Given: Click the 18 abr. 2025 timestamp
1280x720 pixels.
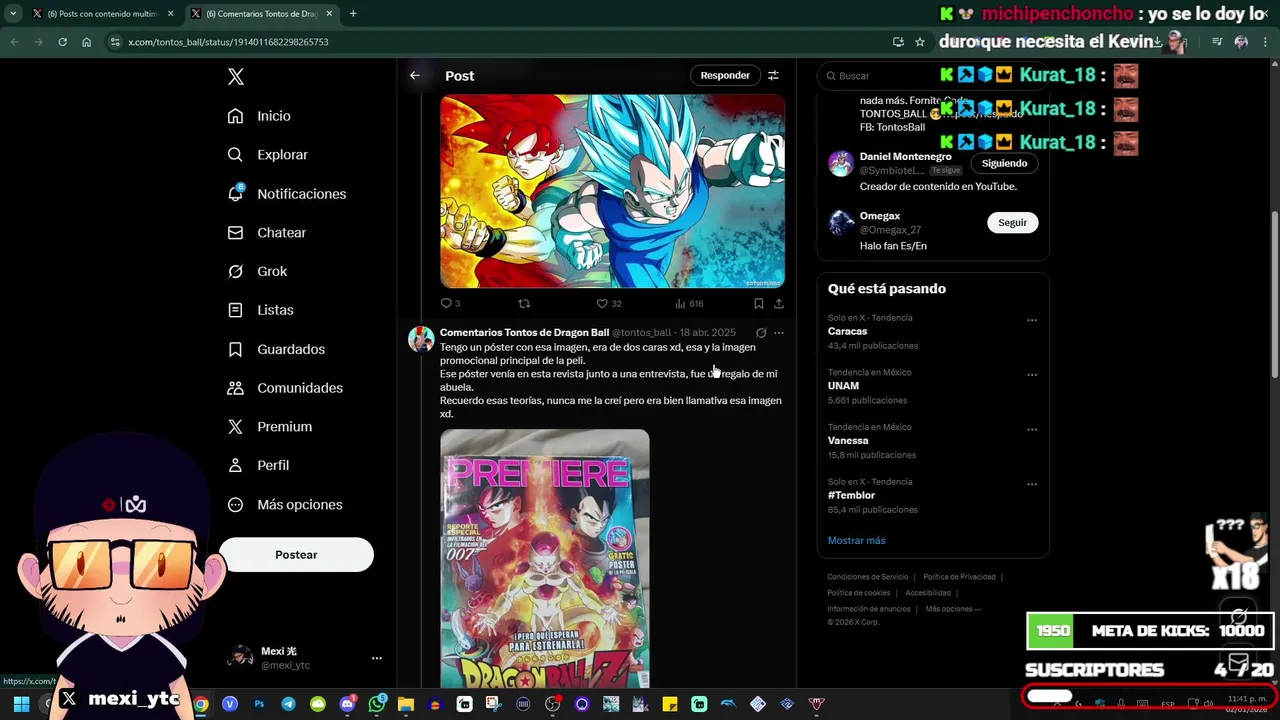Looking at the screenshot, I should pyautogui.click(x=708, y=332).
